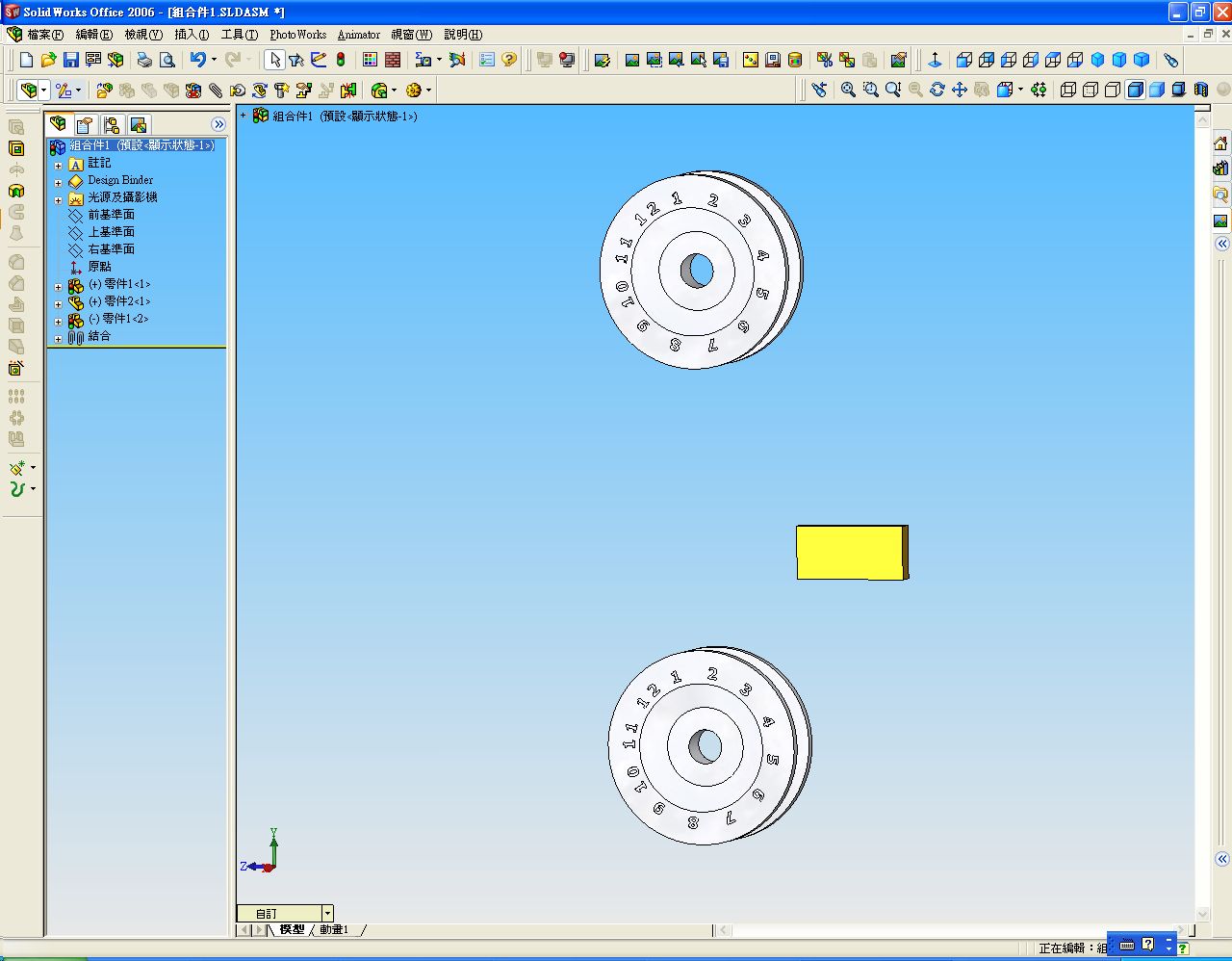Select the 上基準面 plane
The height and width of the screenshot is (961, 1232).
point(111,232)
